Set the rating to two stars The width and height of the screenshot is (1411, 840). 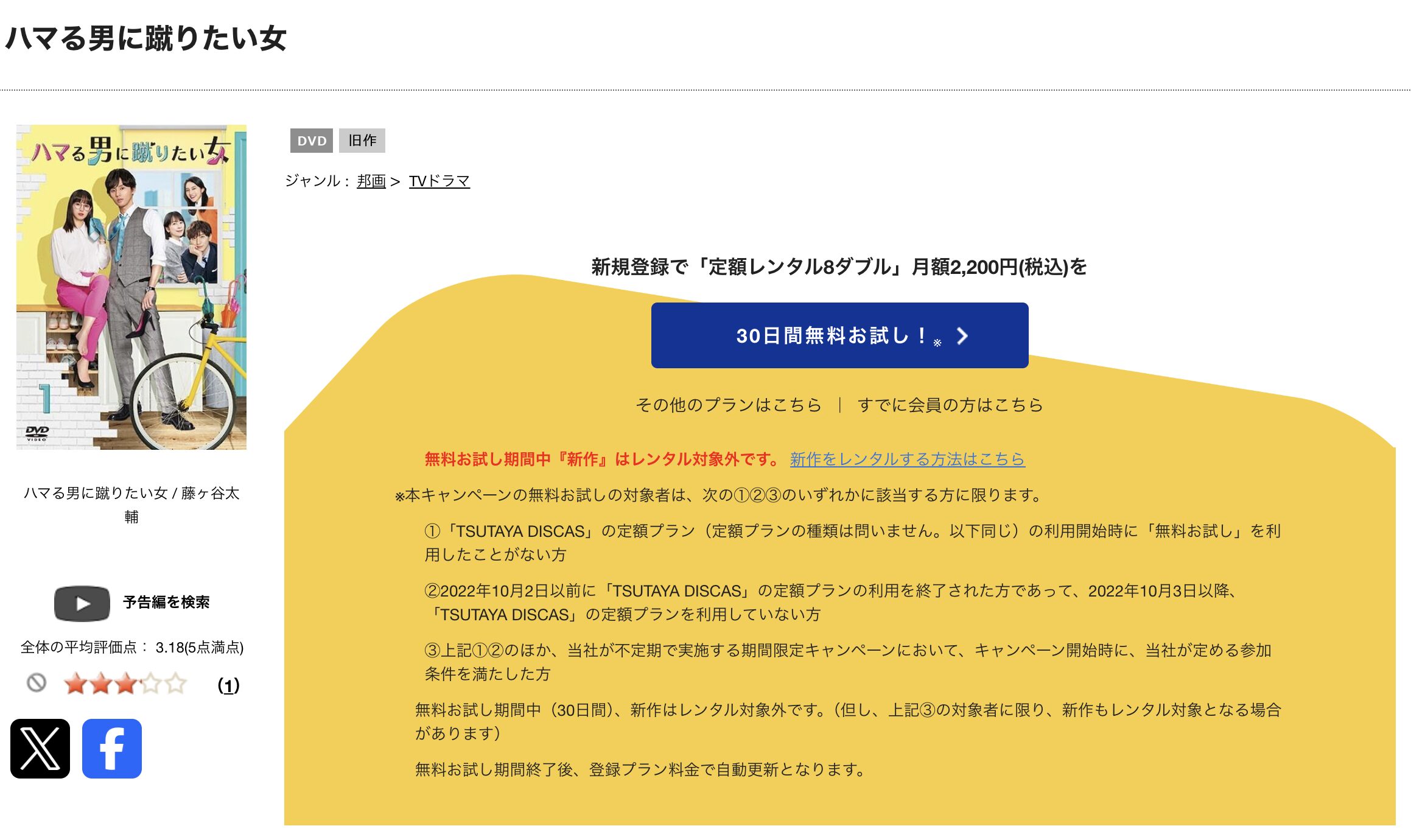point(100,684)
